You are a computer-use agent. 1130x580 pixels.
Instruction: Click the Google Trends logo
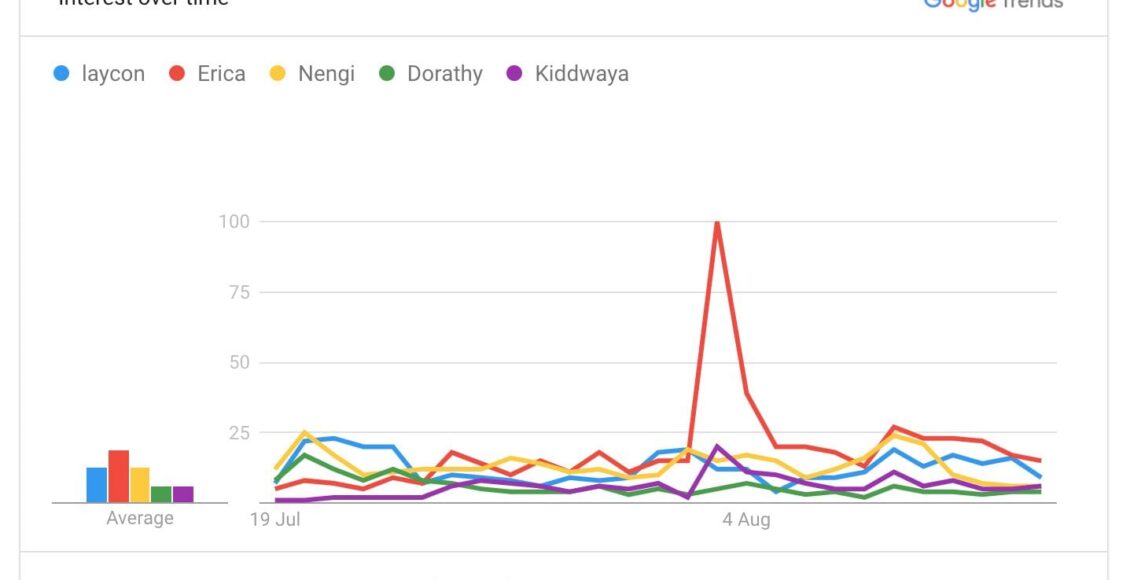pos(992,4)
